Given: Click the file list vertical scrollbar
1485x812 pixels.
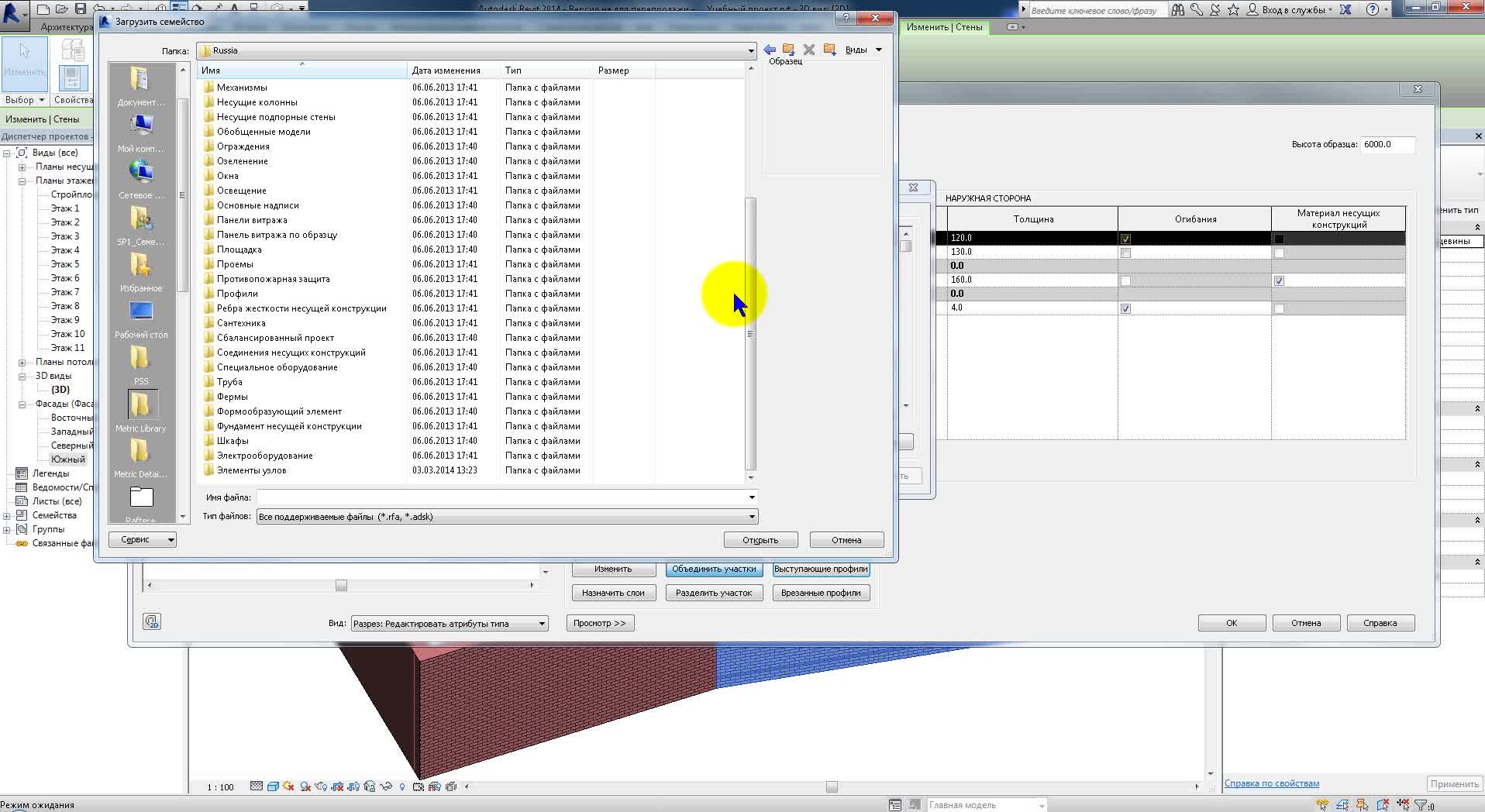Looking at the screenshot, I should point(749,333).
